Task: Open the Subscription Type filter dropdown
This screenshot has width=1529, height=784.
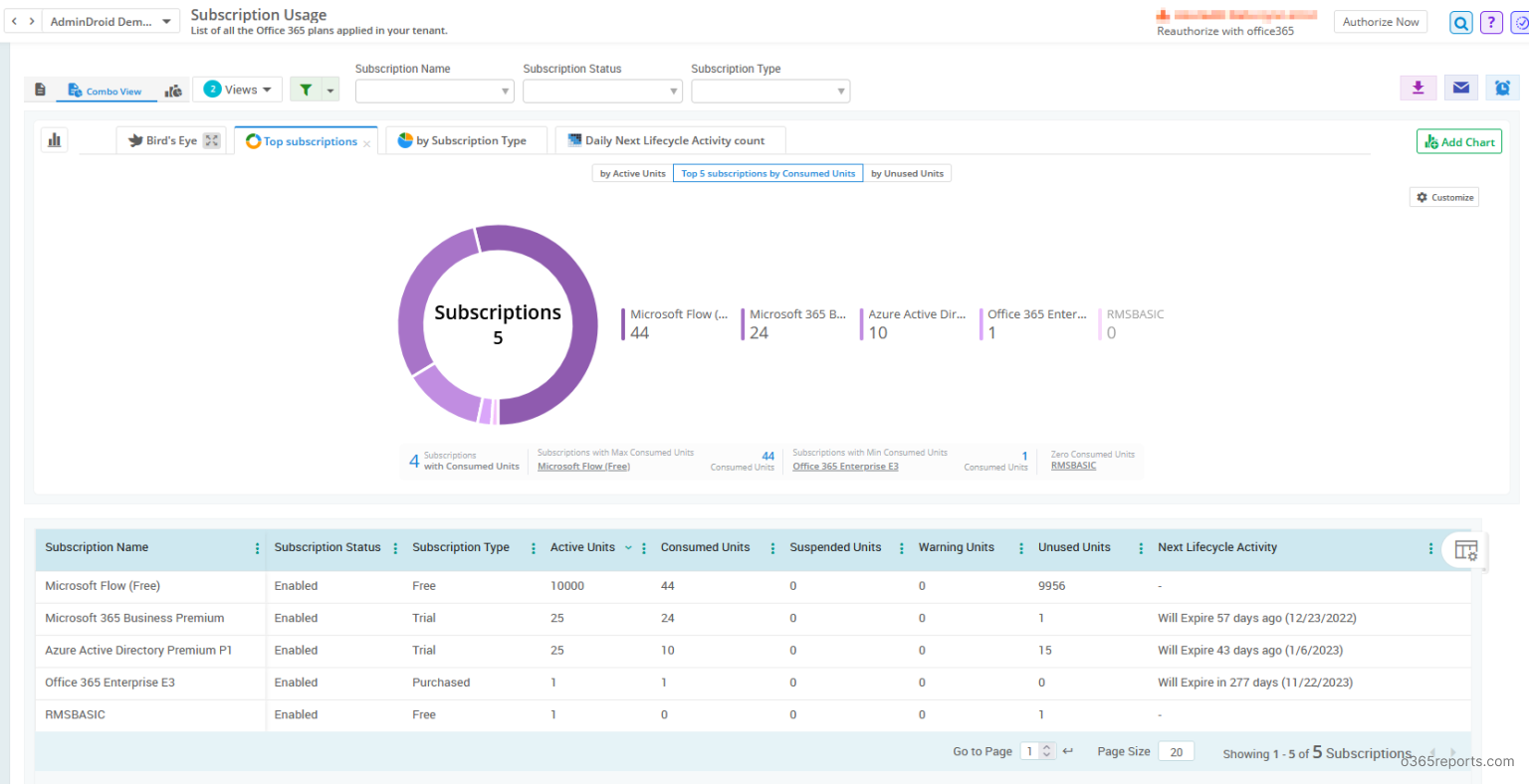Action: (770, 92)
